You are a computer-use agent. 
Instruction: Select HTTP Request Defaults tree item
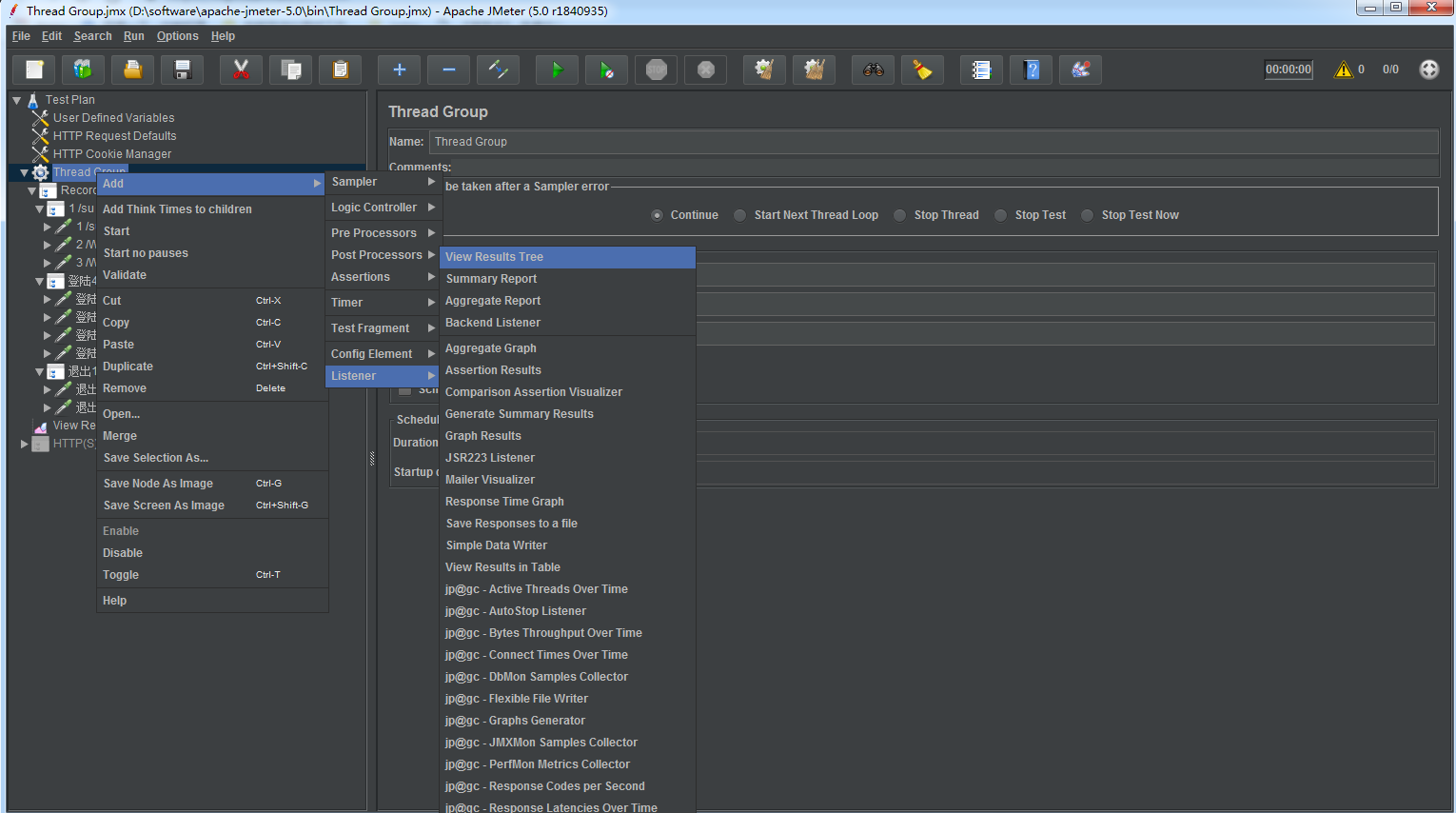114,136
